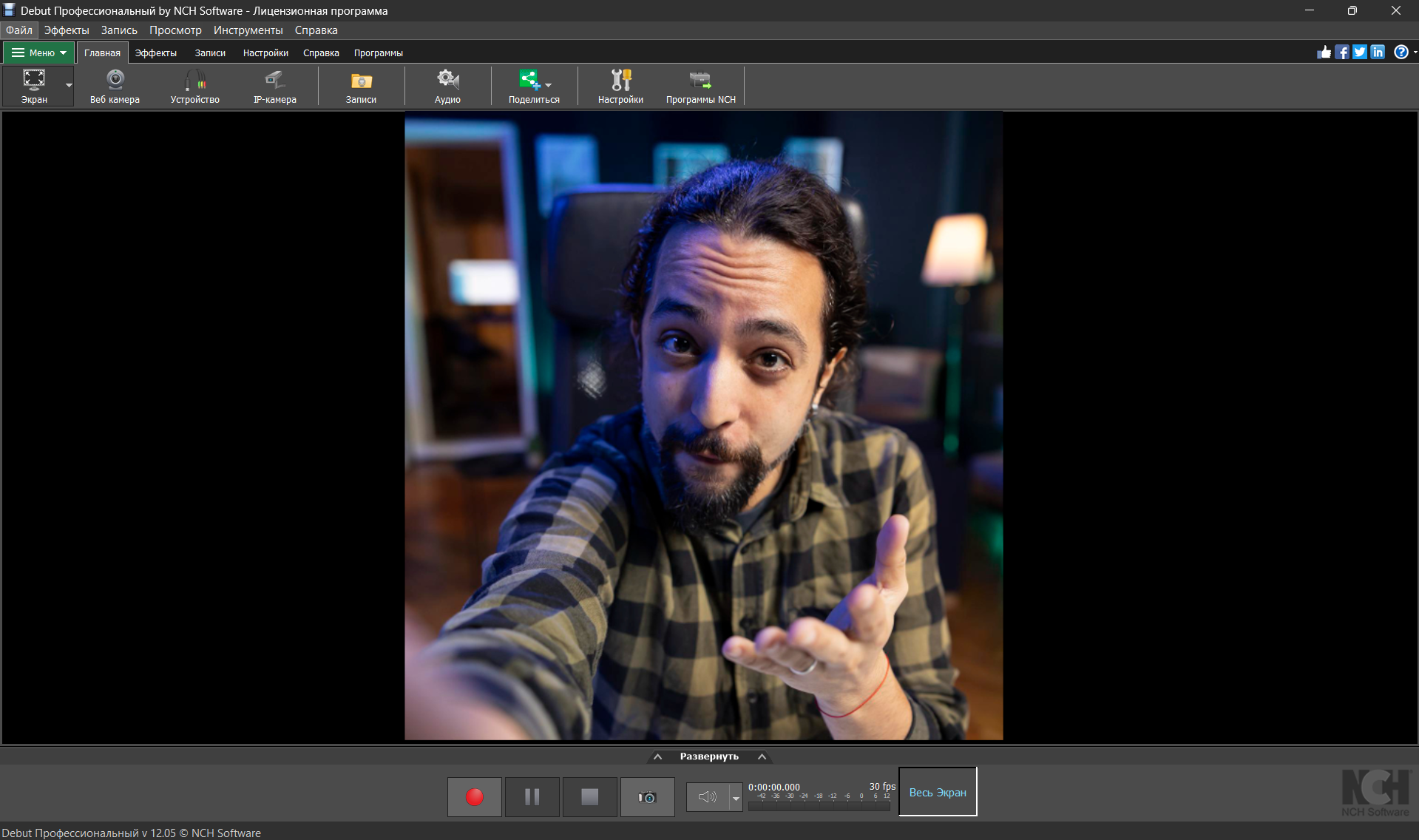Click the Весь Экран button
Viewport: 1419px width, 840px height.
[938, 792]
